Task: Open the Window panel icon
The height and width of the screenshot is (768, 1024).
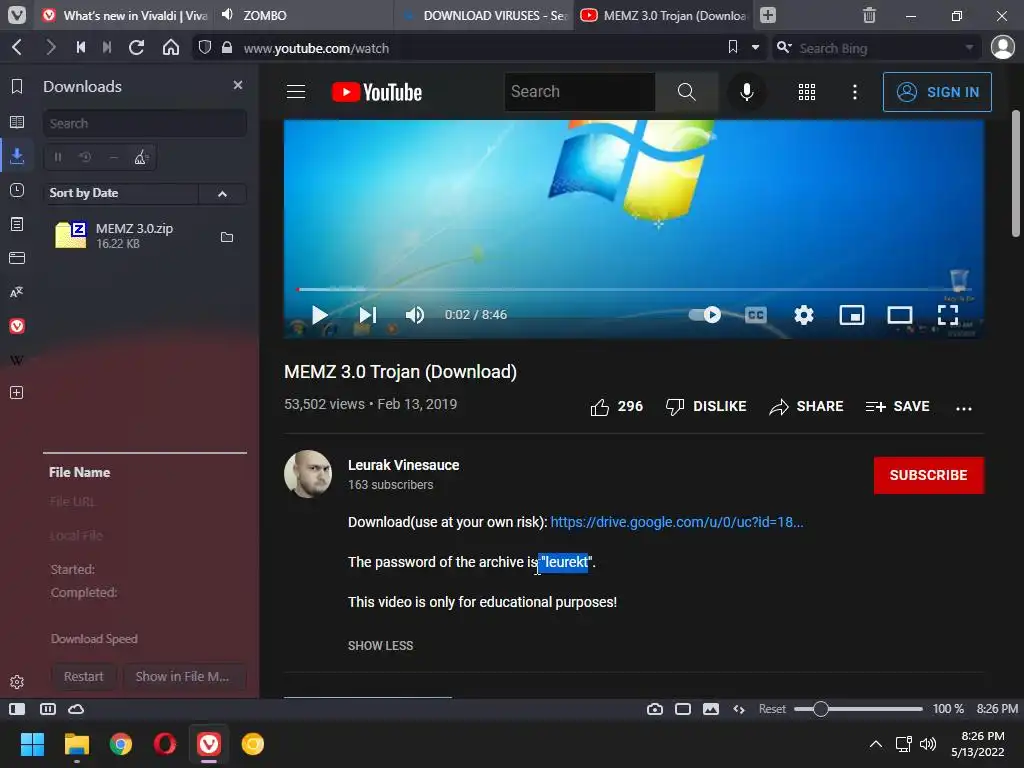Action: (x=17, y=258)
